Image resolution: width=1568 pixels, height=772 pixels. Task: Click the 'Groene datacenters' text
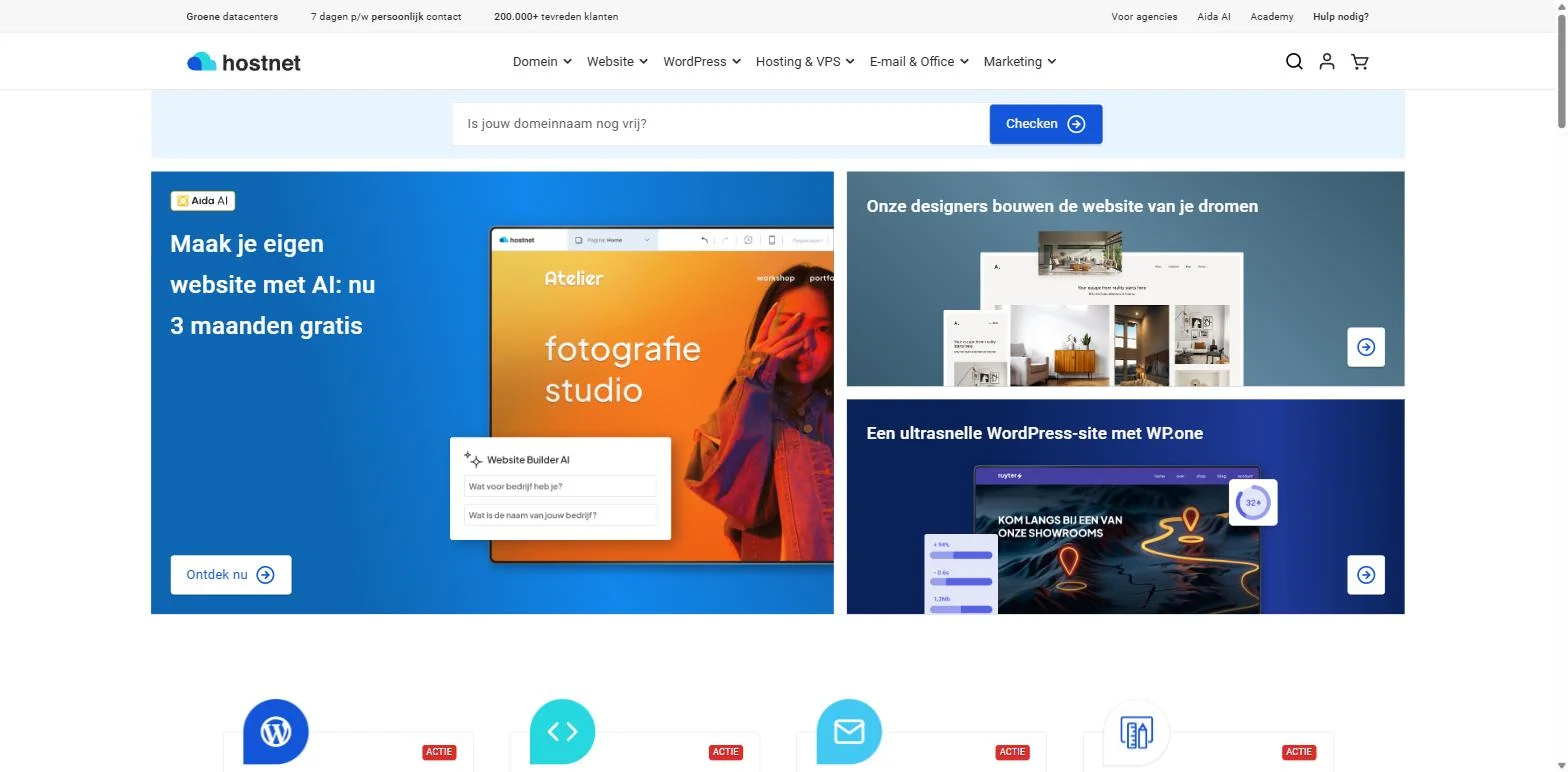(x=232, y=17)
